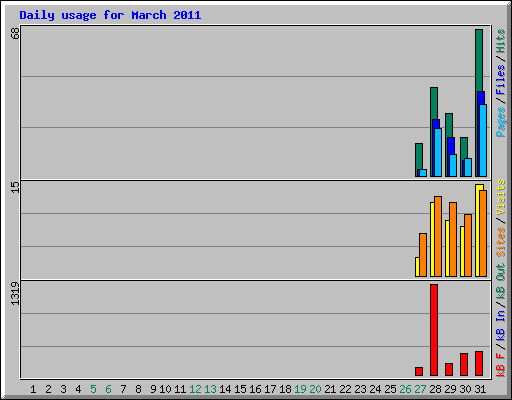Viewport: 512px width, 400px height.
Task: Click the orange Sites bar for day 28
Action: coord(438,236)
